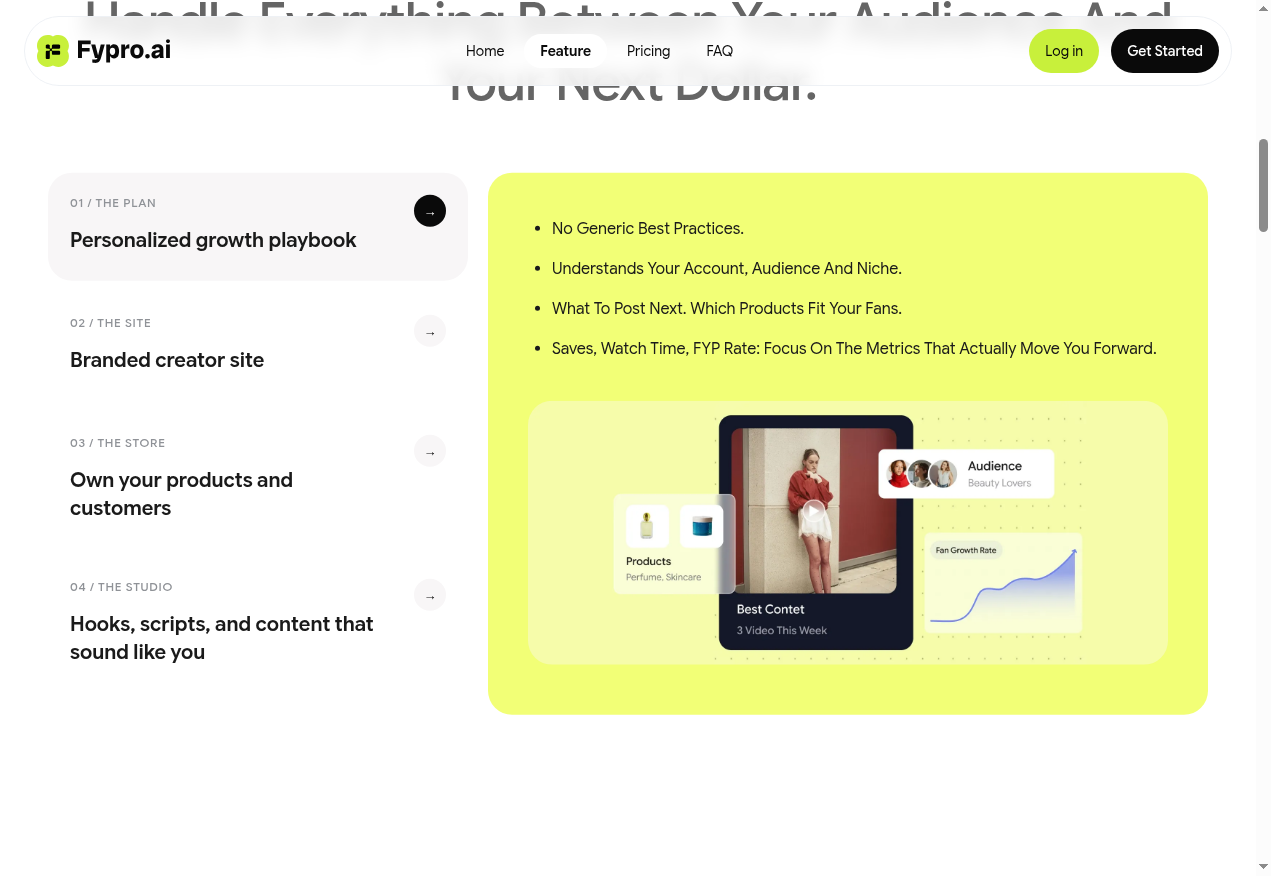Image resolution: width=1271 pixels, height=876 pixels.
Task: Select Hooks, scripts, and content tab
Action: 258,623
